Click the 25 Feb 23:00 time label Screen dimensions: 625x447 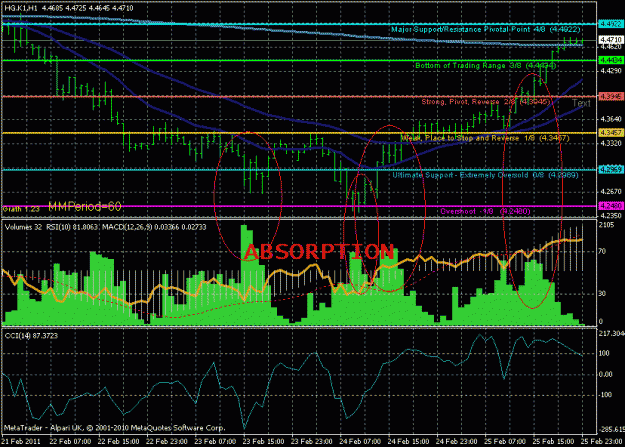click(601, 441)
